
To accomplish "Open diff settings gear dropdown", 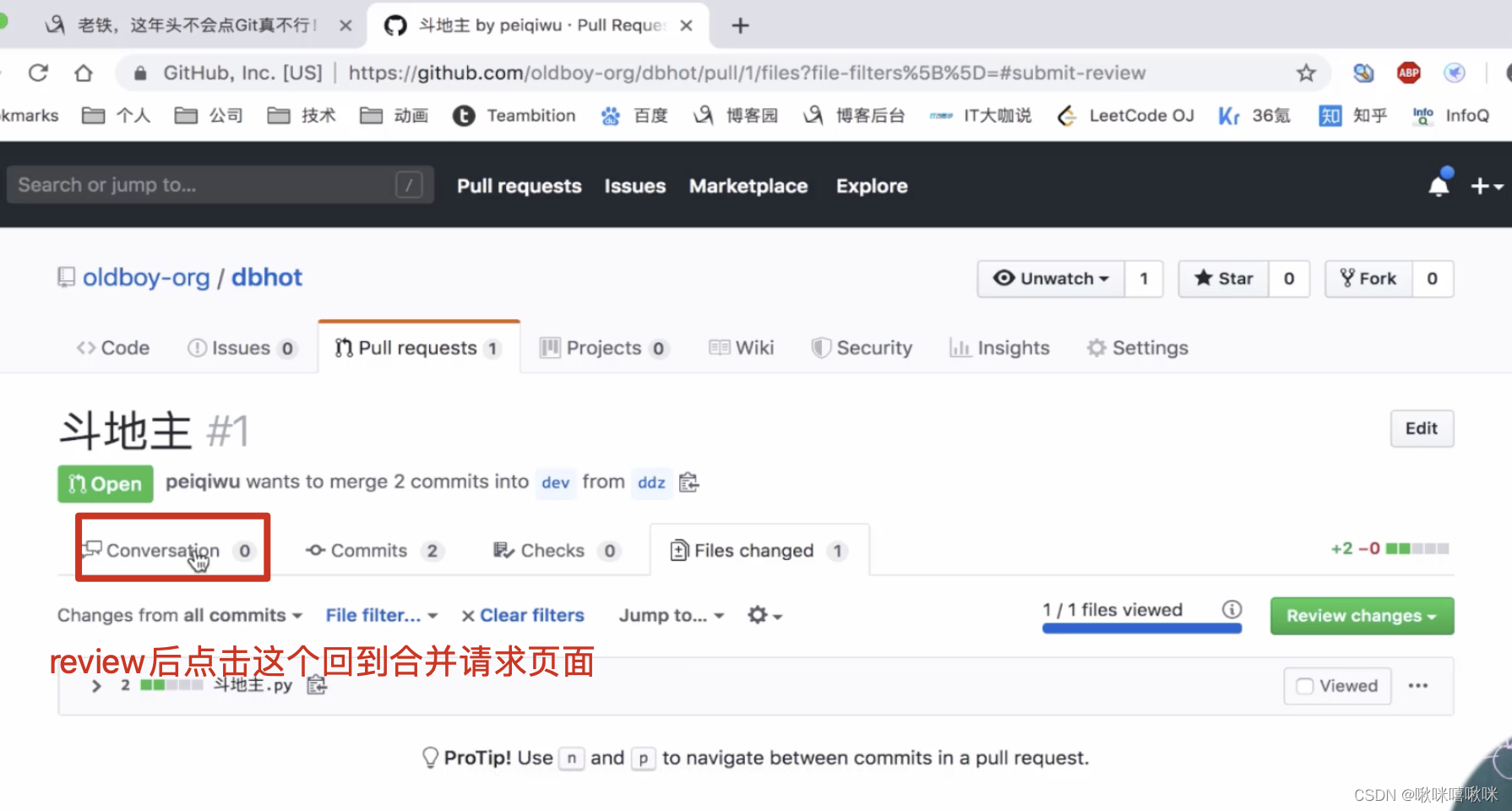I will [x=764, y=615].
